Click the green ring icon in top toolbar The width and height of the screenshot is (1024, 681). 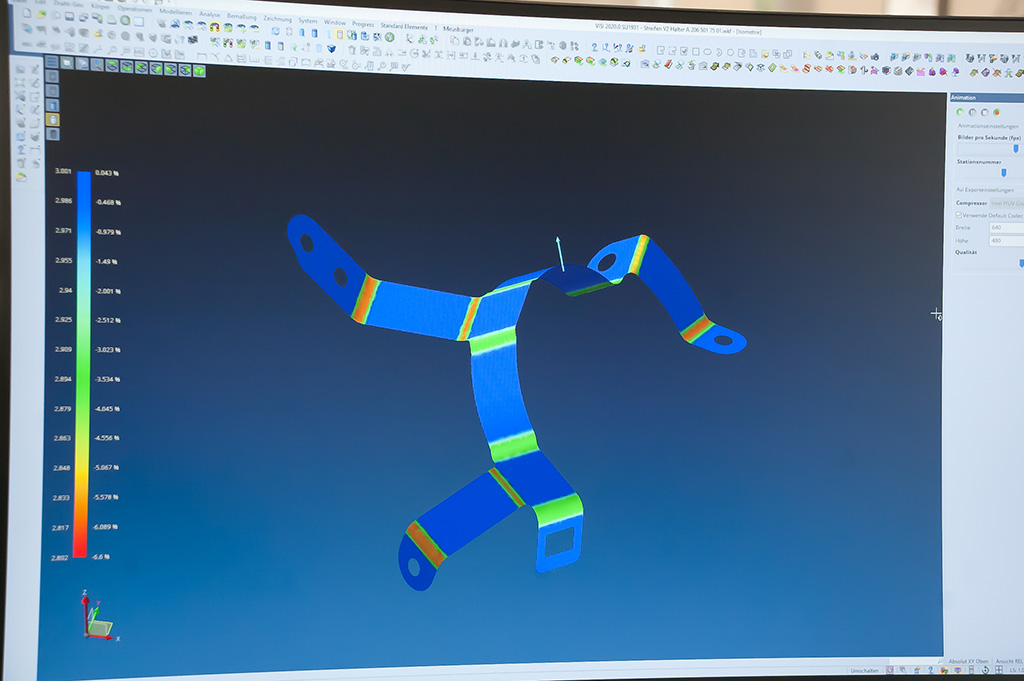point(125,20)
